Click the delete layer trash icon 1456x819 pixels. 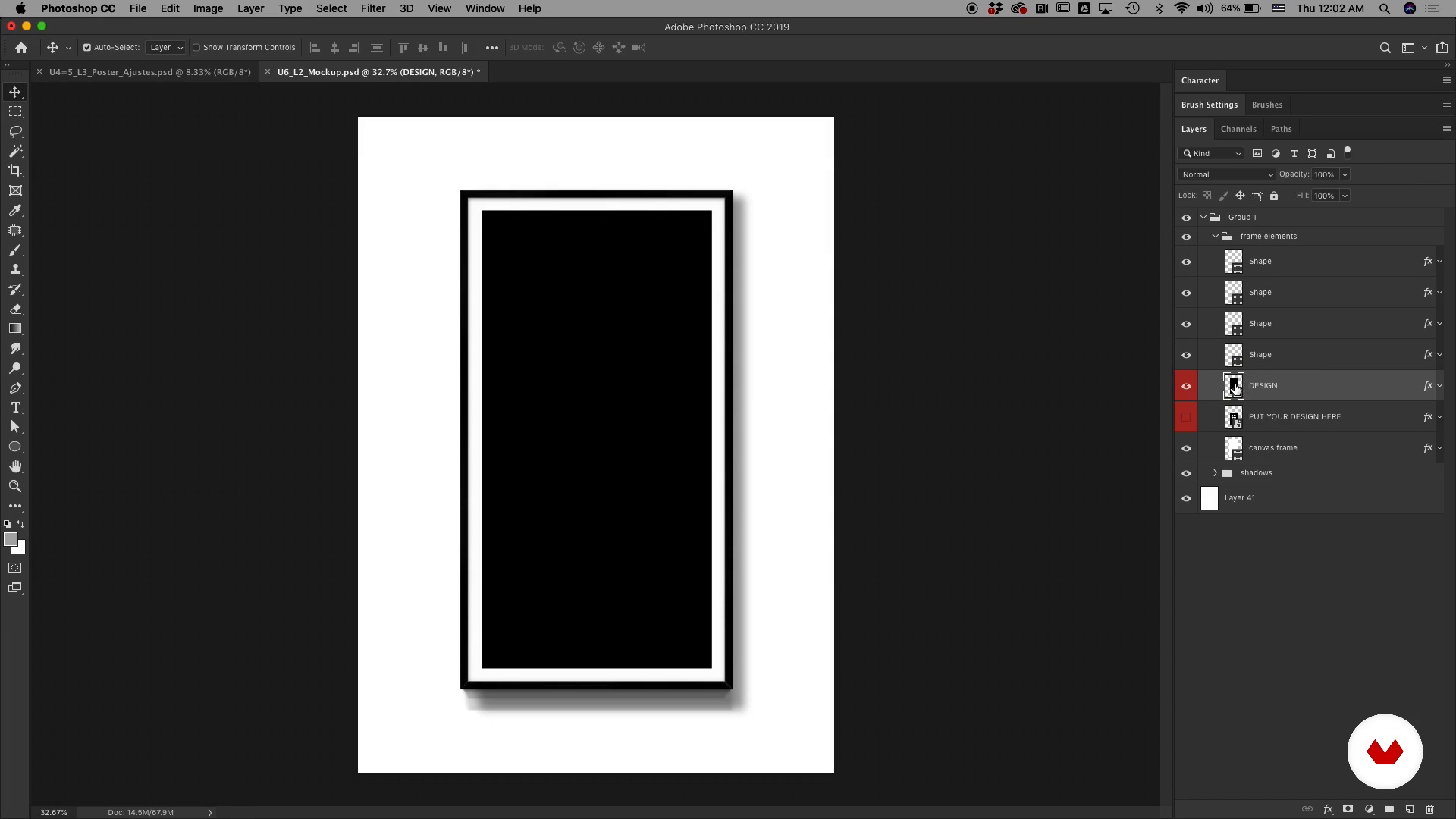[x=1430, y=809]
